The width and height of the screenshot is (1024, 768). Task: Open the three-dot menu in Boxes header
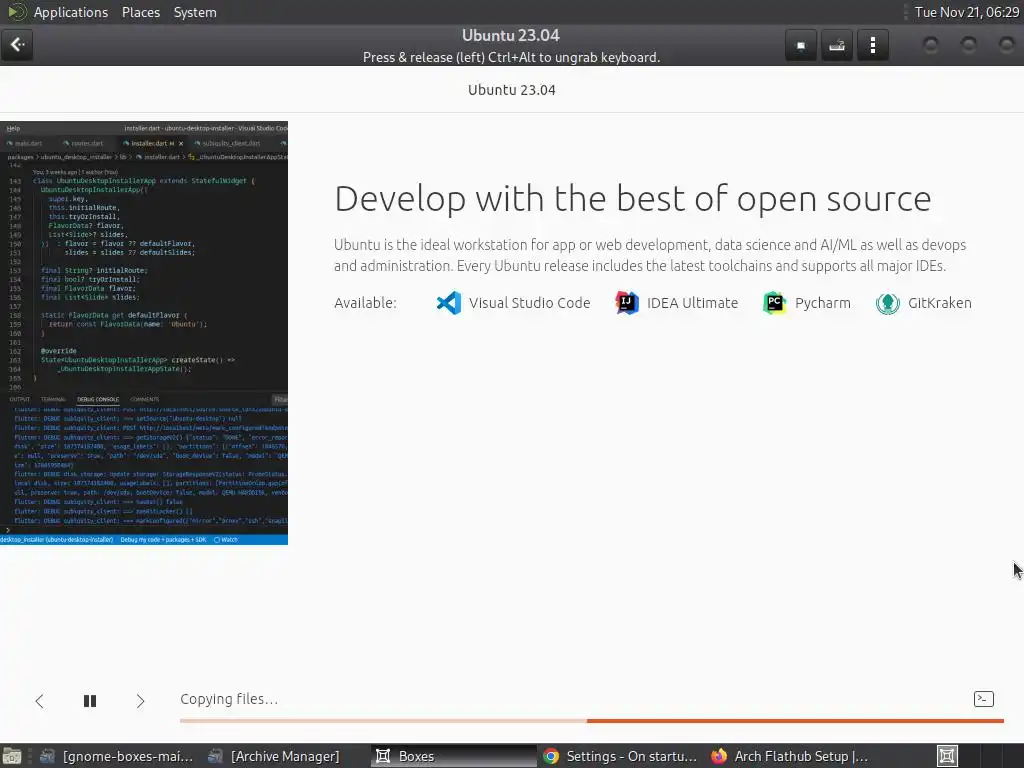[x=872, y=46]
